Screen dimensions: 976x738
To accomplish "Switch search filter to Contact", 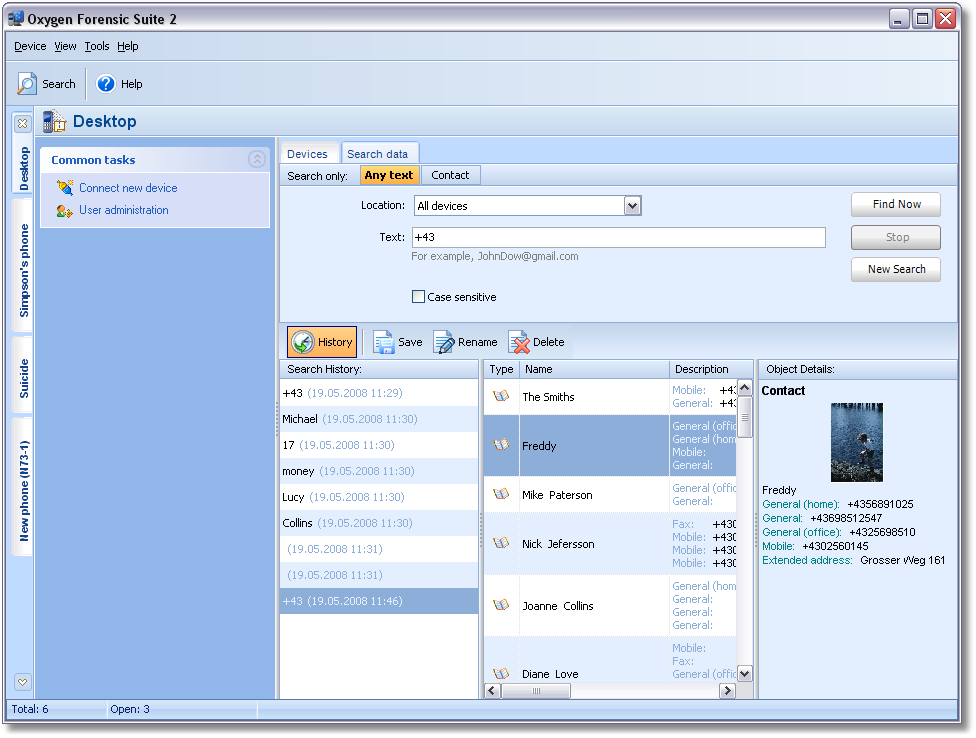I will coord(450,175).
